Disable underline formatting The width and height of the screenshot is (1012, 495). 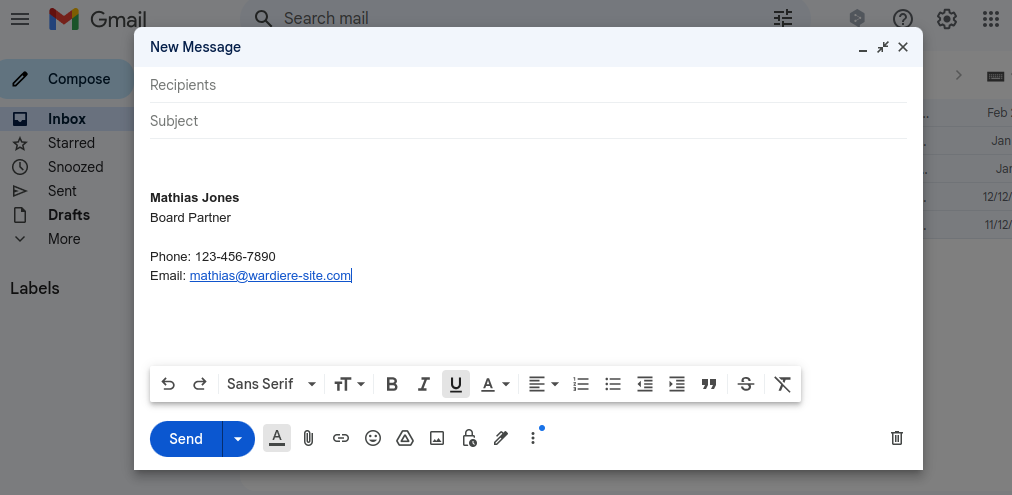tap(456, 384)
